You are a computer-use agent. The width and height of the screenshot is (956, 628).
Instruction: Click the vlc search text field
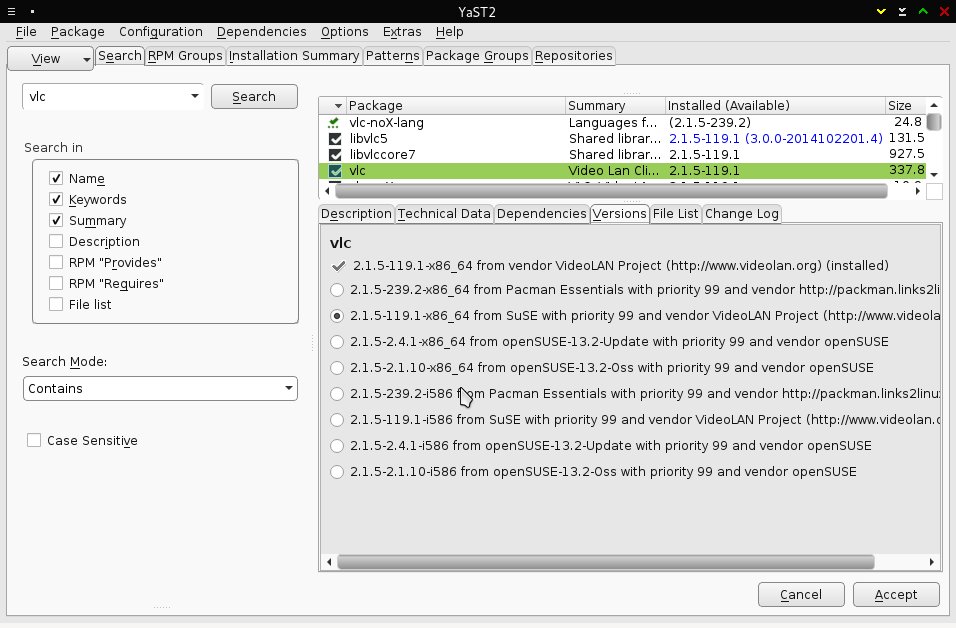[x=105, y=96]
